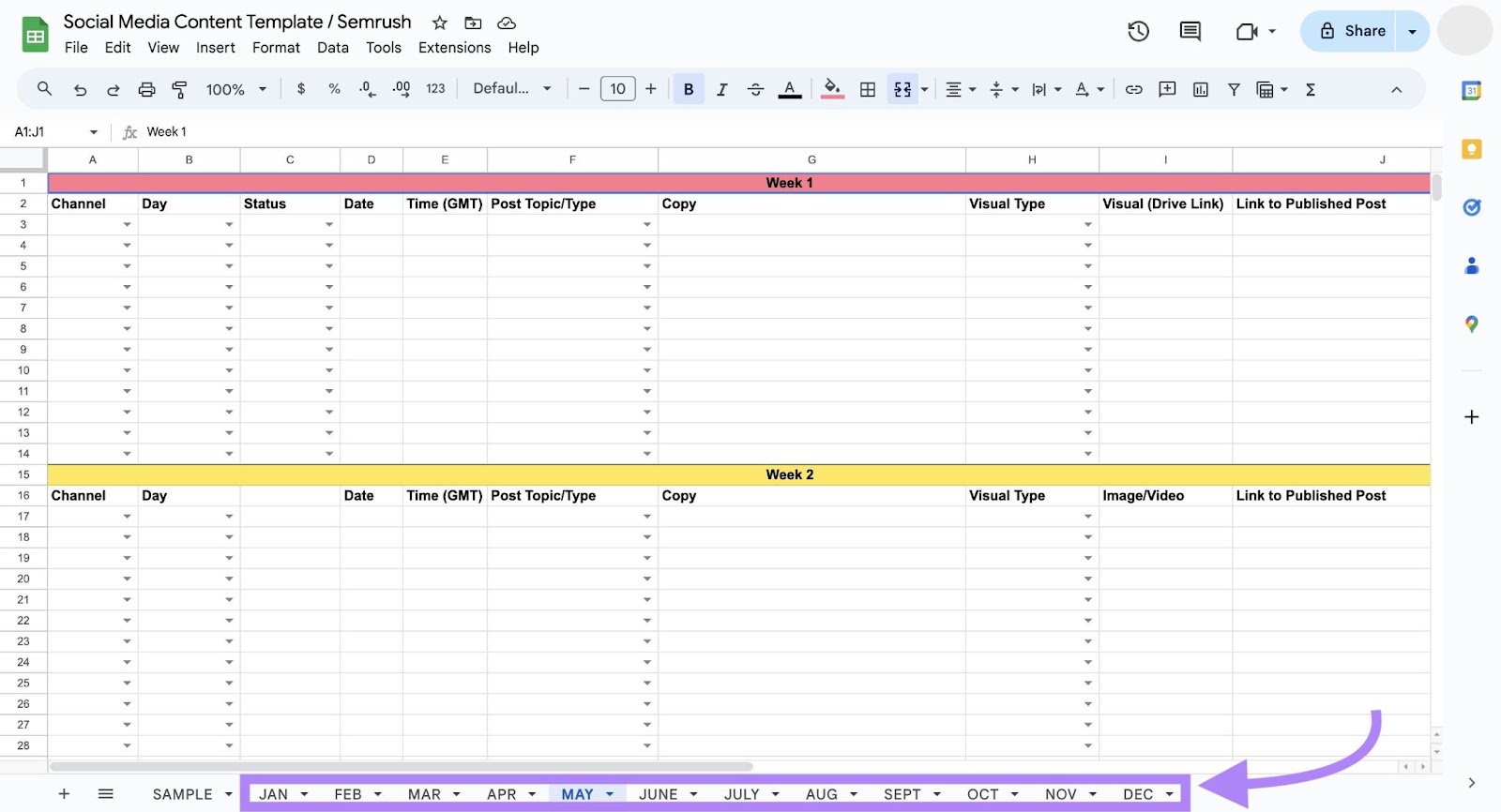Screen dimensions: 1501x812
Task: Open the Data menu
Action: coord(333,48)
